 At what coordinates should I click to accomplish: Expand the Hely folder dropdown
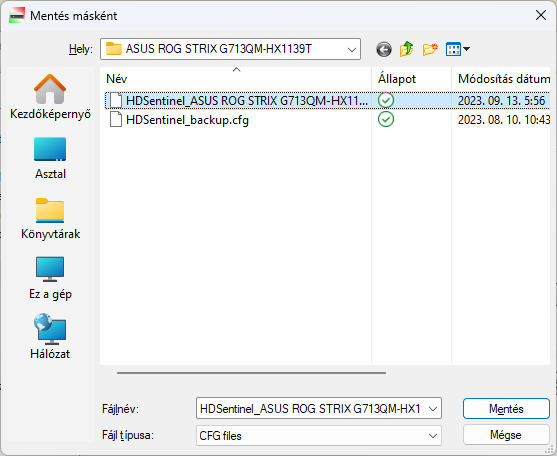click(352, 49)
